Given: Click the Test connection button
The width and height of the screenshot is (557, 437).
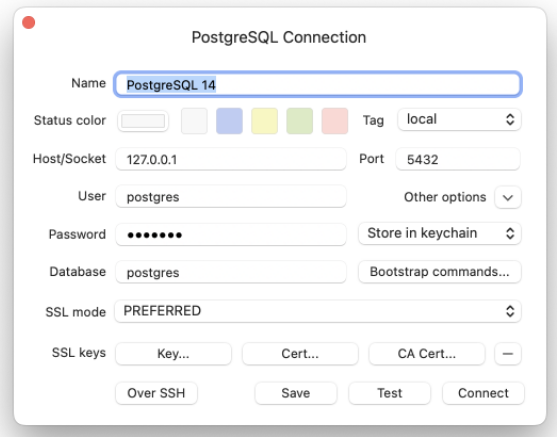Looking at the screenshot, I should tap(389, 393).
